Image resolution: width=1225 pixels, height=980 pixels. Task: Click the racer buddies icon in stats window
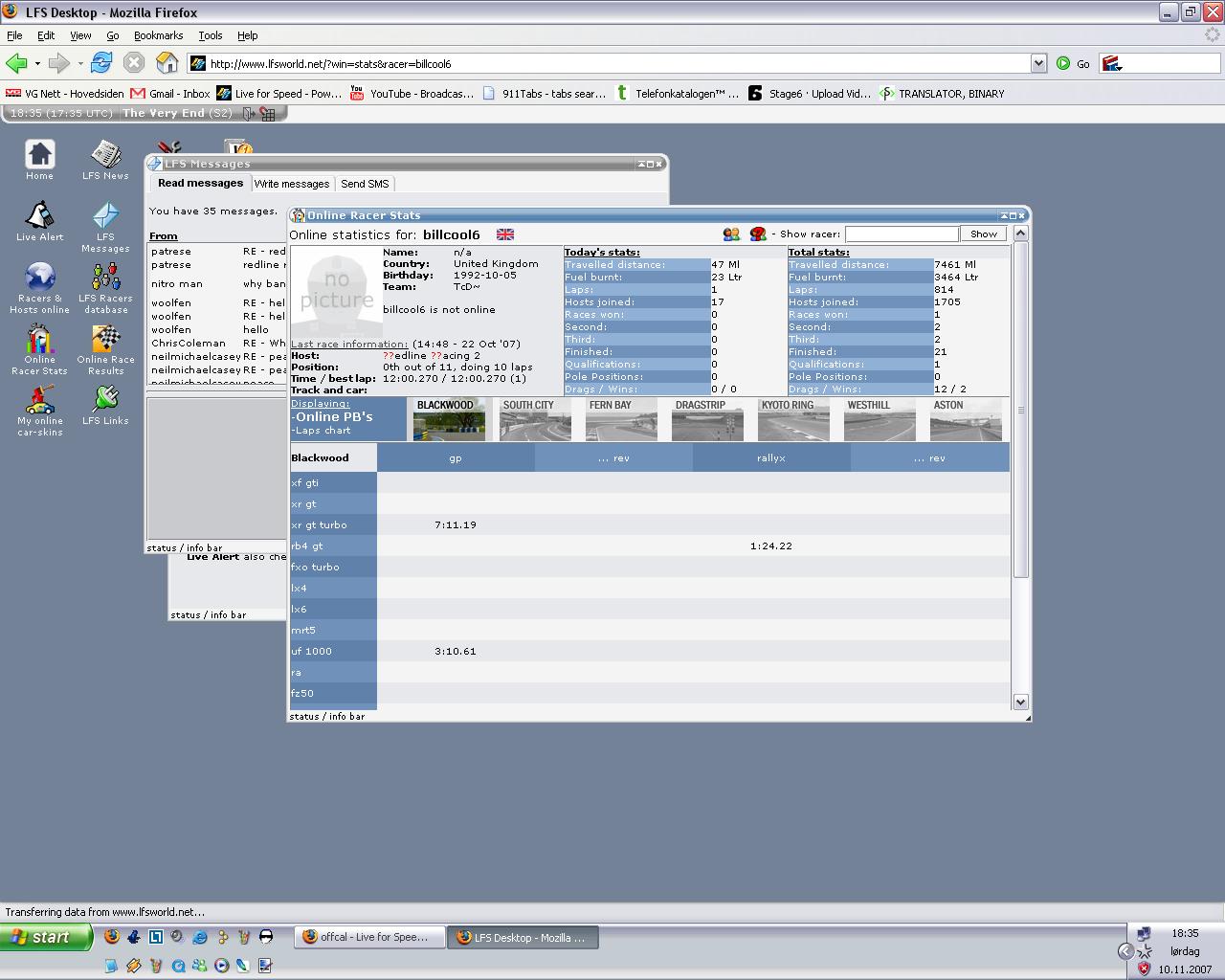tap(731, 234)
